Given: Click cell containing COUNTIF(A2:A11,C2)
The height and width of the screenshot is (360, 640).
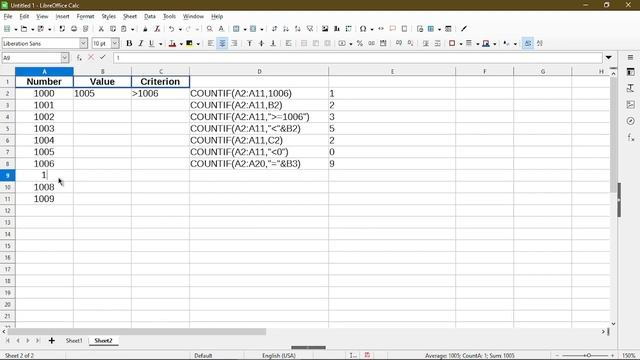Looking at the screenshot, I should pos(259,140).
